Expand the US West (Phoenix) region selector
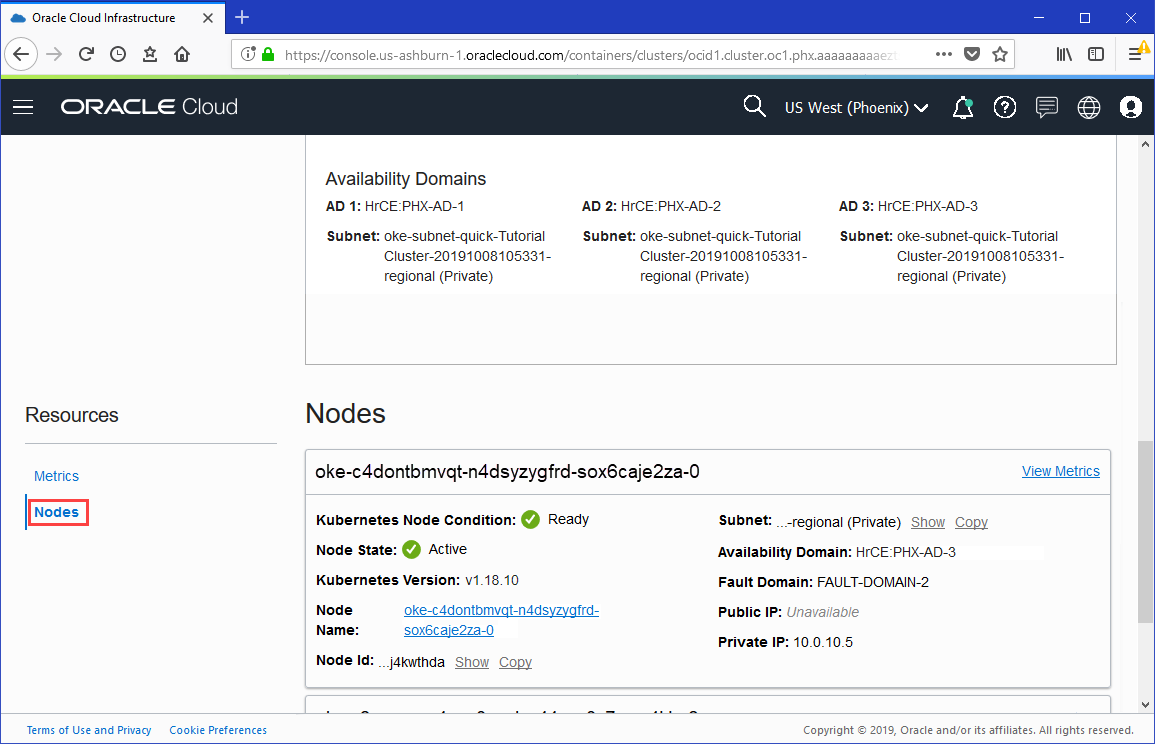Viewport: 1155px width, 744px height. tap(856, 108)
